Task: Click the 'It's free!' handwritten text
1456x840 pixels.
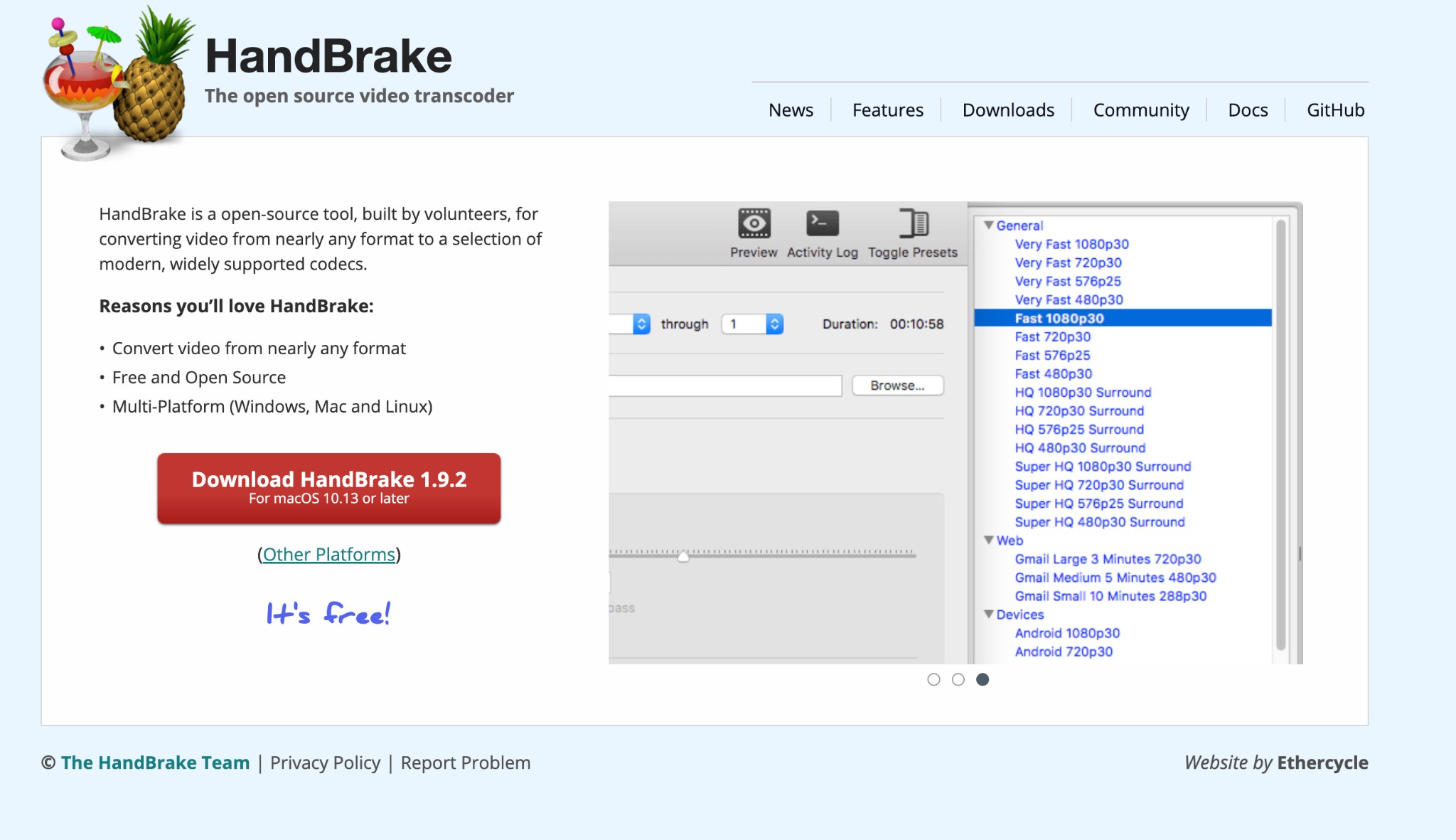Action: point(328,612)
